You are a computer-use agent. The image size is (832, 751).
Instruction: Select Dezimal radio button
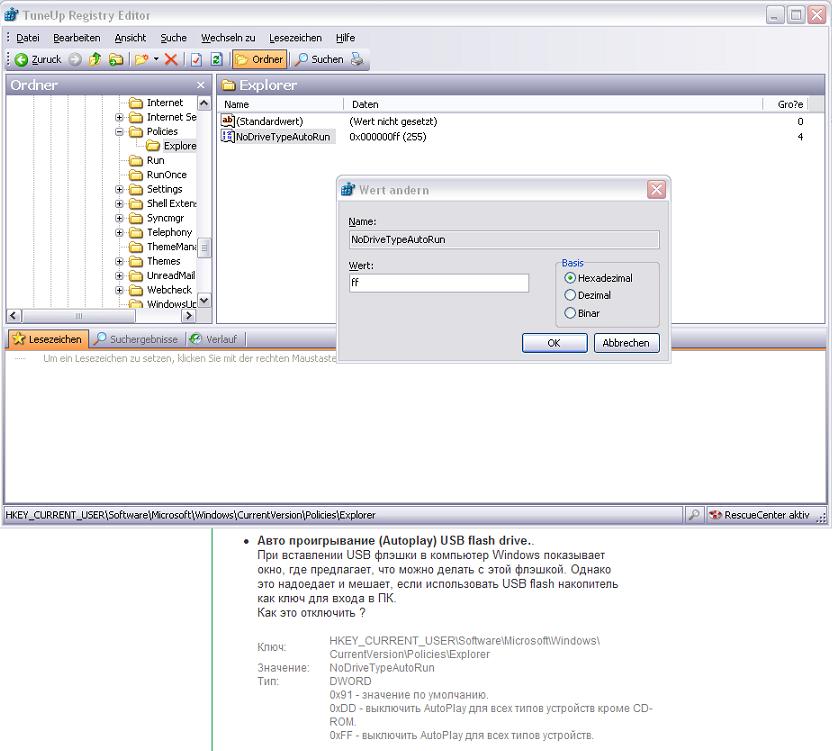pos(570,295)
